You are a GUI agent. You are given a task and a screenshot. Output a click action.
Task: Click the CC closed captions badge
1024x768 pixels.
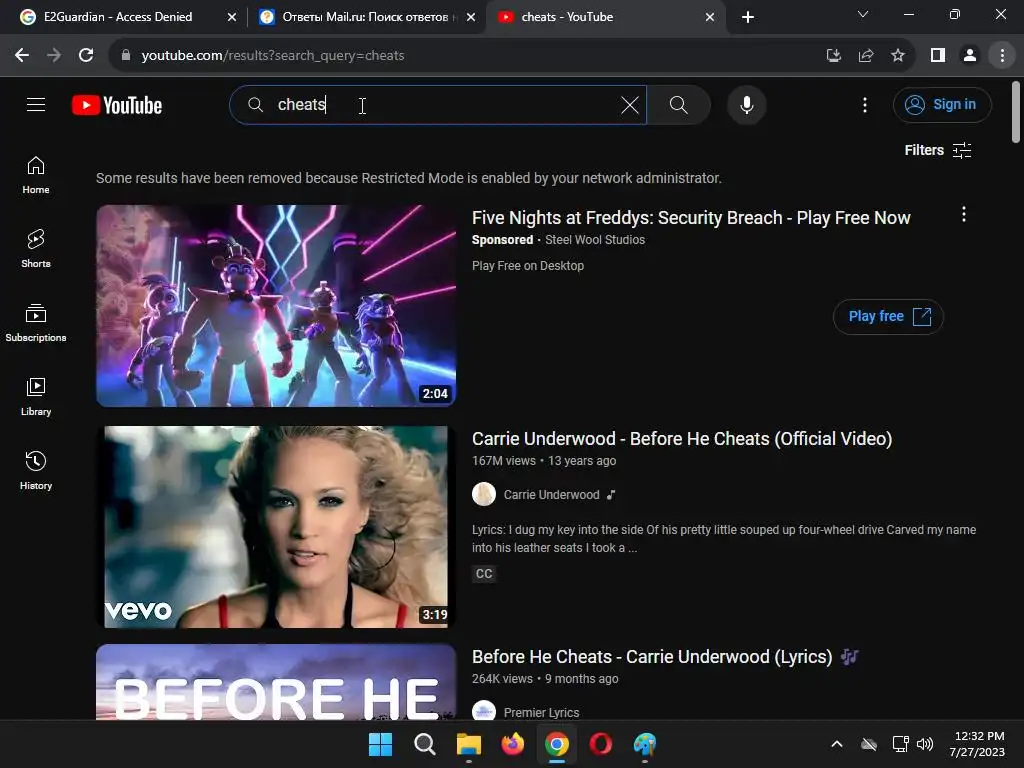[x=484, y=574]
